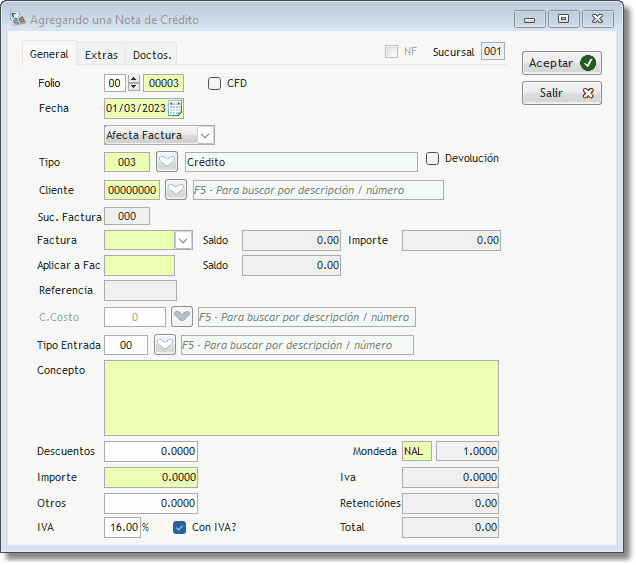This screenshot has height=565, width=636.
Task: Maximize the Nota de Crédito window
Action: (x=563, y=19)
